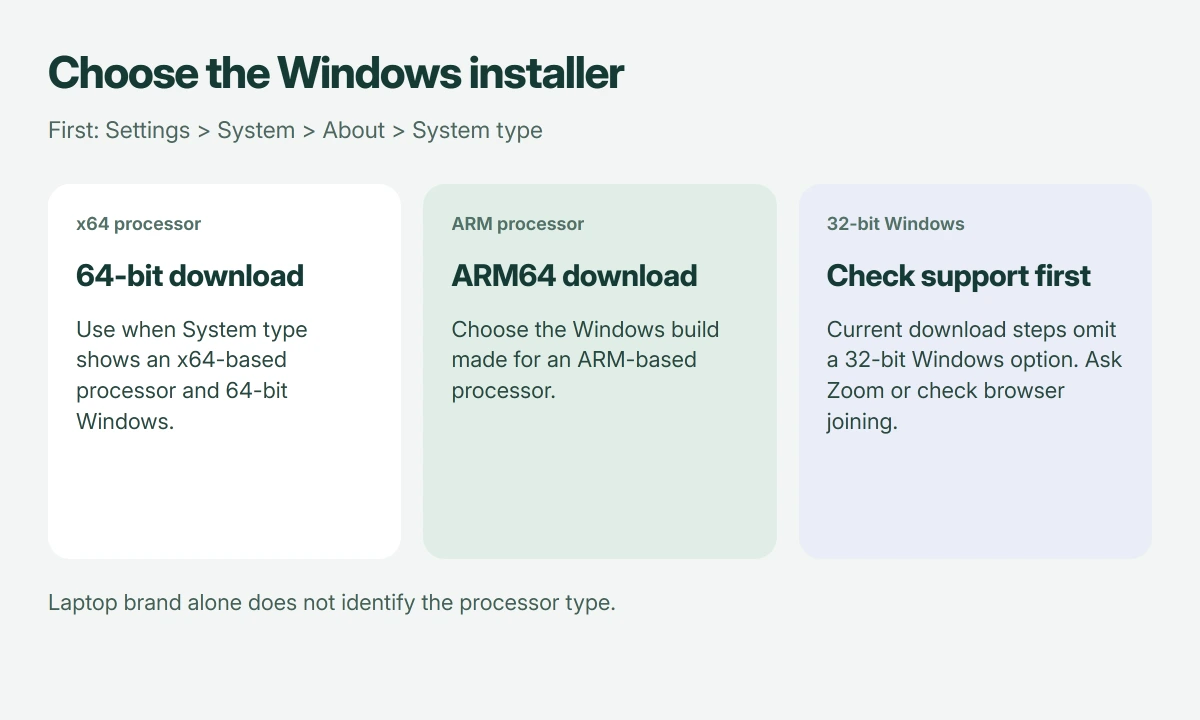This screenshot has width=1200, height=720.
Task: Click the "Check support first" card title
Action: 958,276
